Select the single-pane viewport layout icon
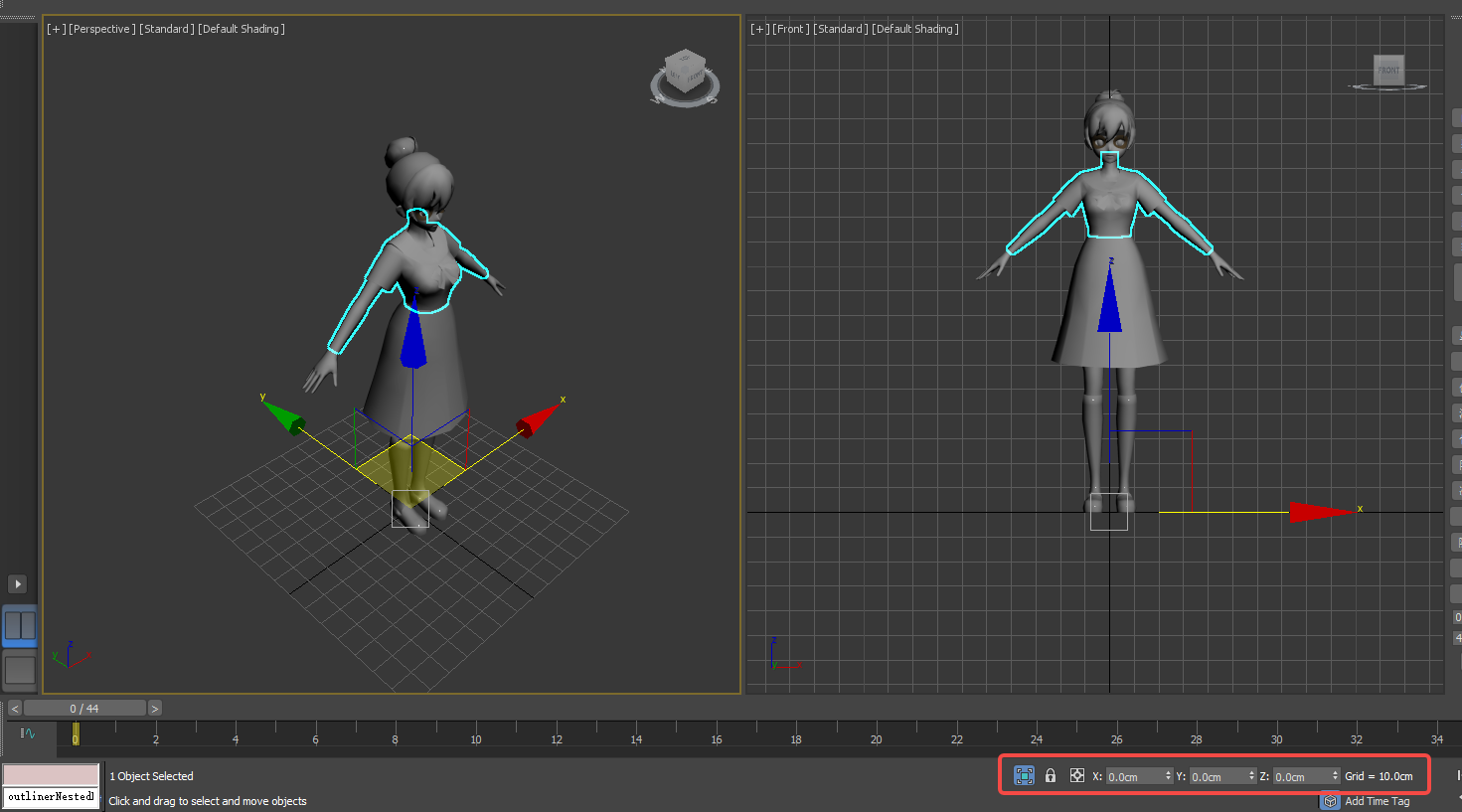1462x812 pixels. click(20, 670)
